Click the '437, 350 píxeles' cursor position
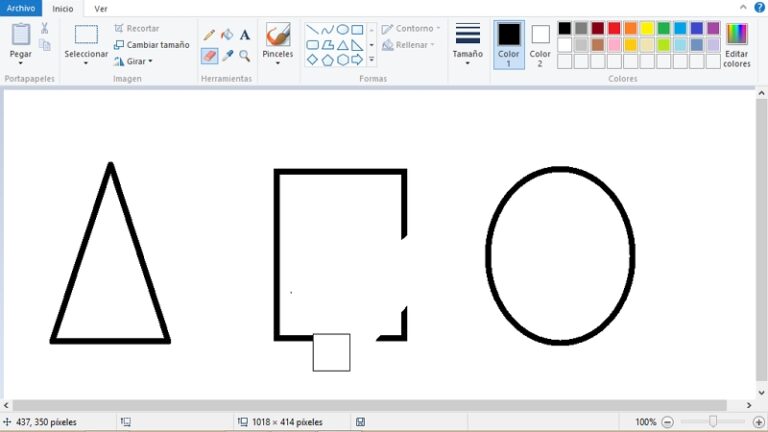This screenshot has height=432, width=768. click(46, 422)
